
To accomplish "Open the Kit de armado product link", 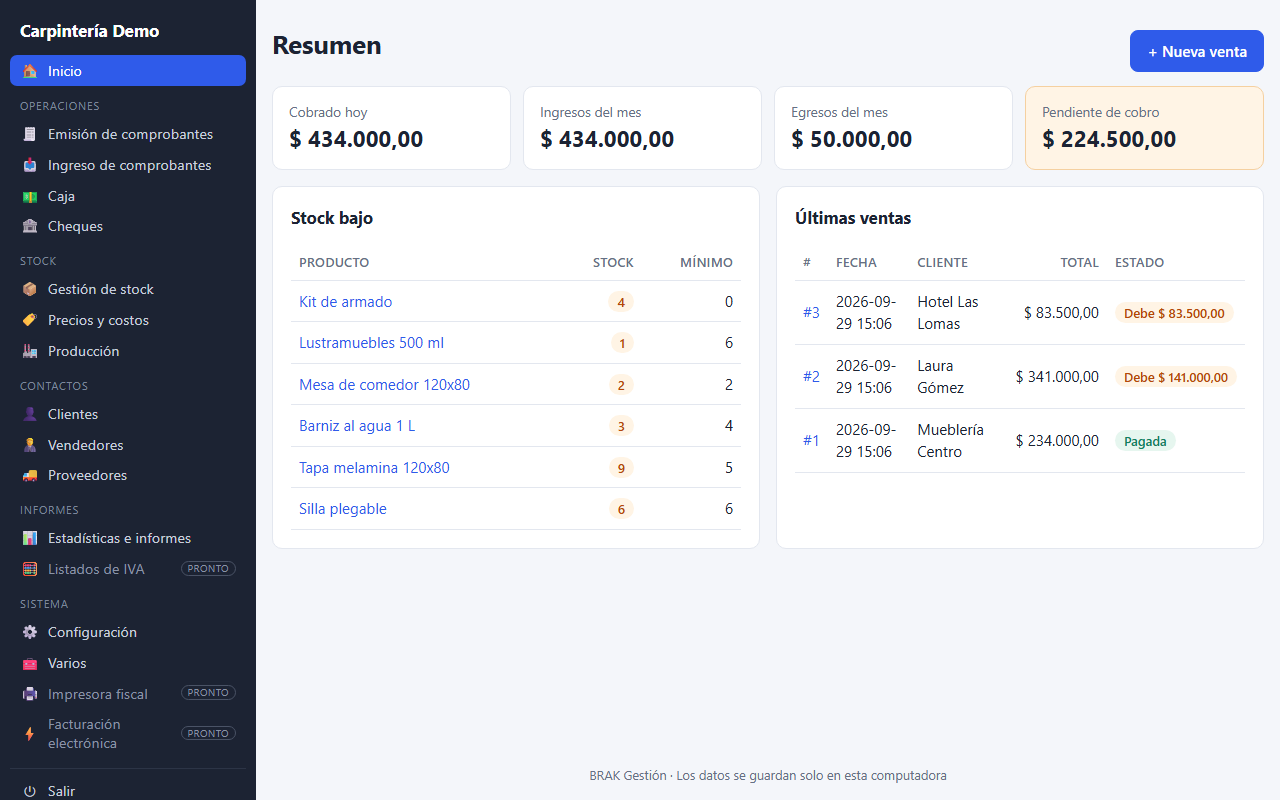I will pos(345,302).
